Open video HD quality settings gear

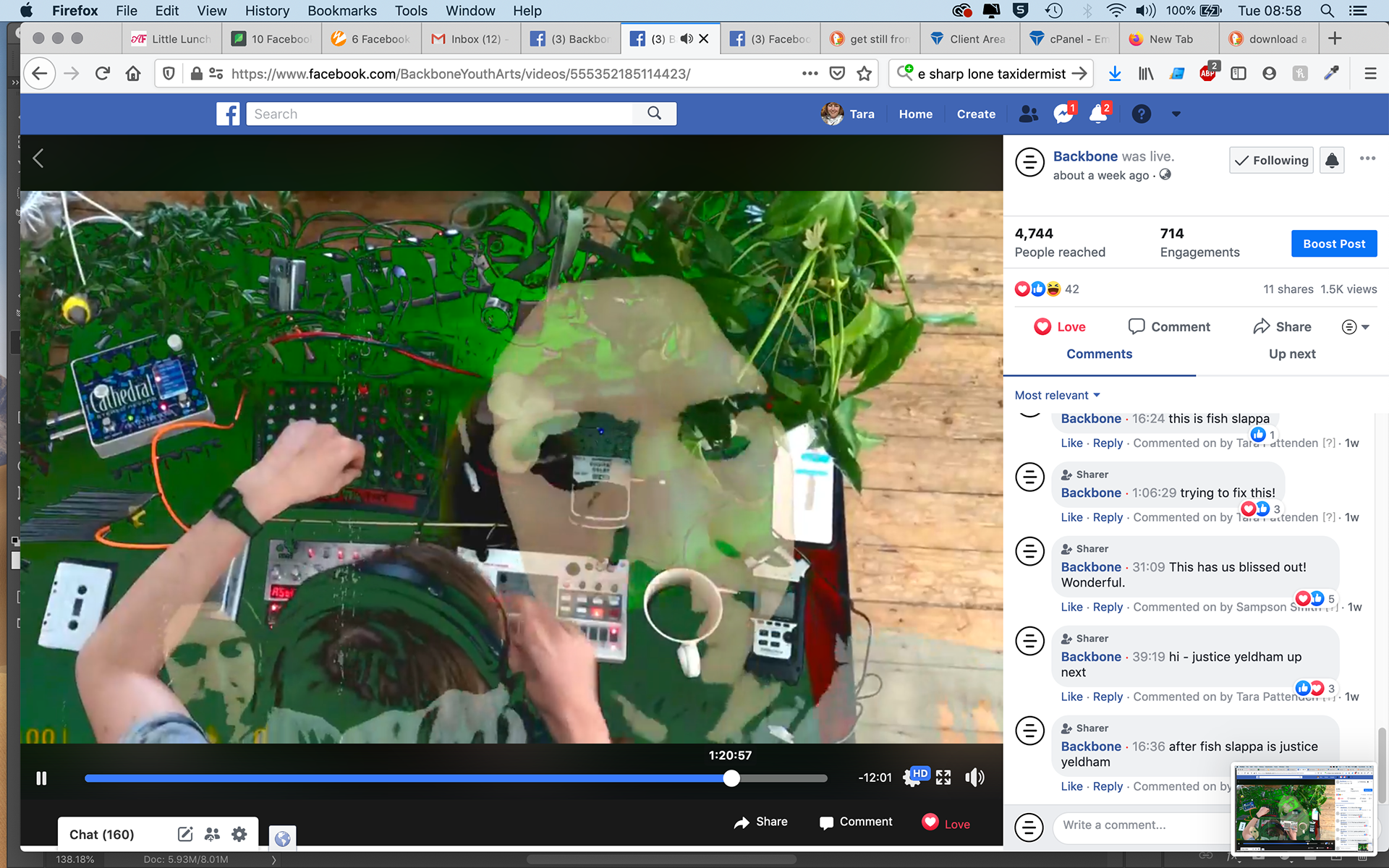(x=912, y=779)
